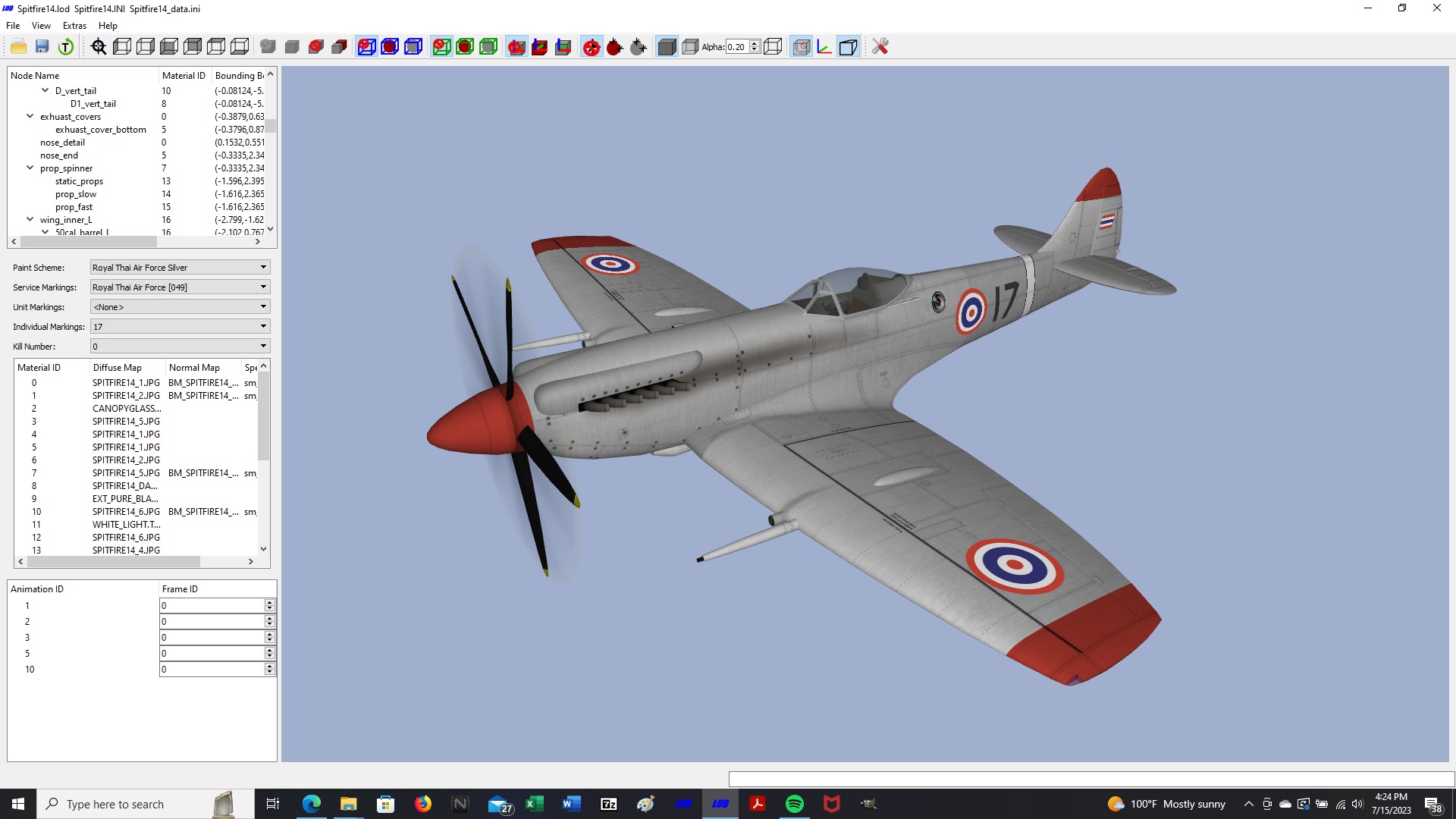Open Spotify from the taskbar
Screen dimensions: 1456x819
(794, 804)
